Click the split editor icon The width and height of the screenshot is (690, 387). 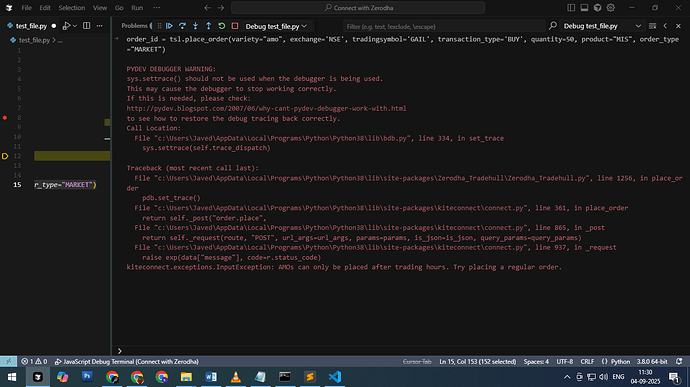87,26
